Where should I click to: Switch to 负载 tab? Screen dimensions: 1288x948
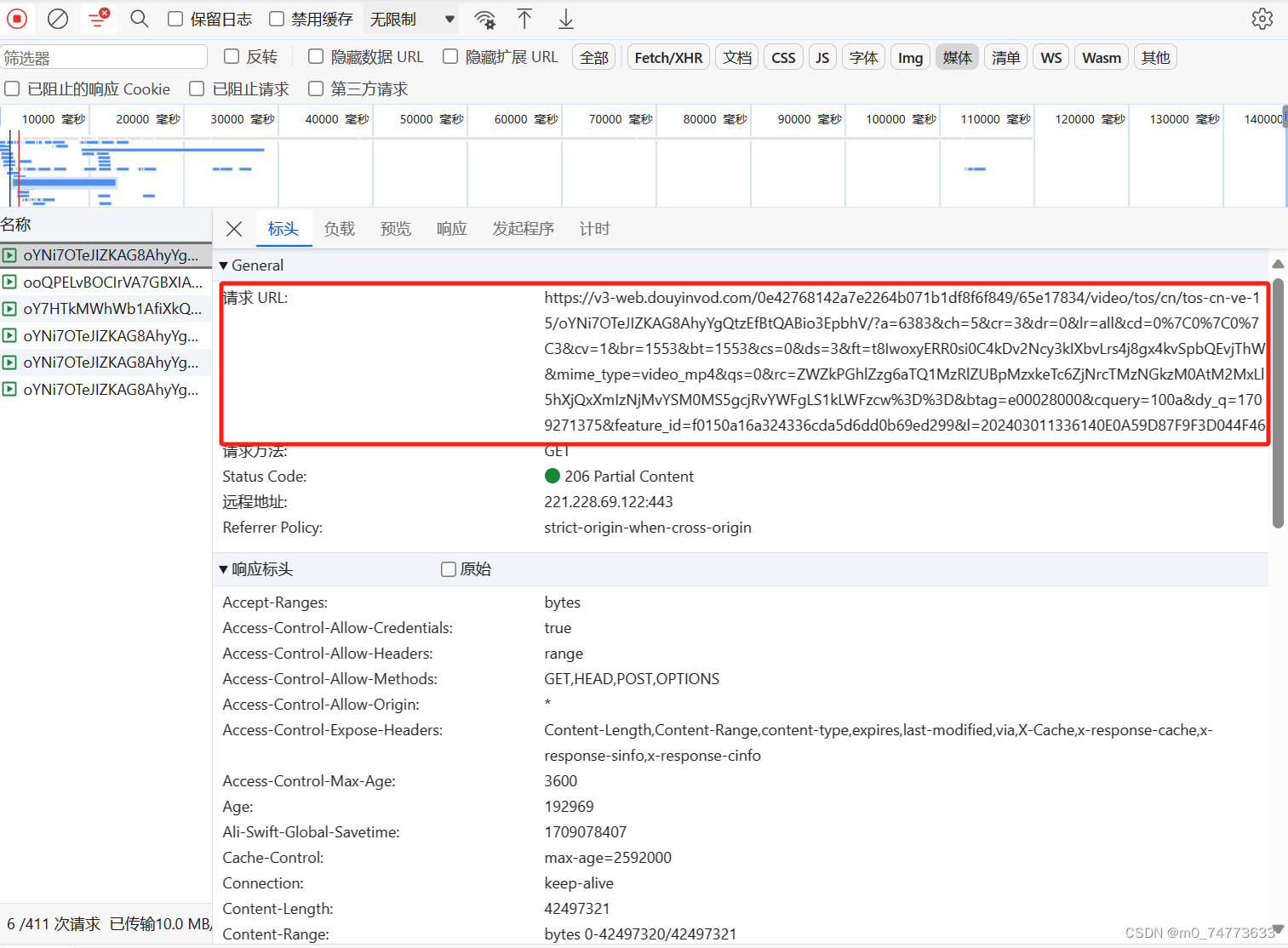pyautogui.click(x=340, y=229)
